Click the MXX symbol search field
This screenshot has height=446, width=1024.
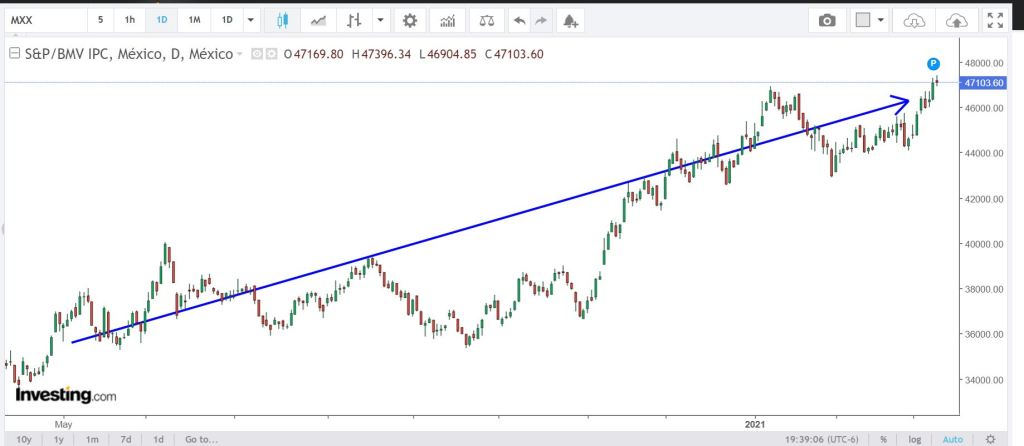click(x=44, y=20)
